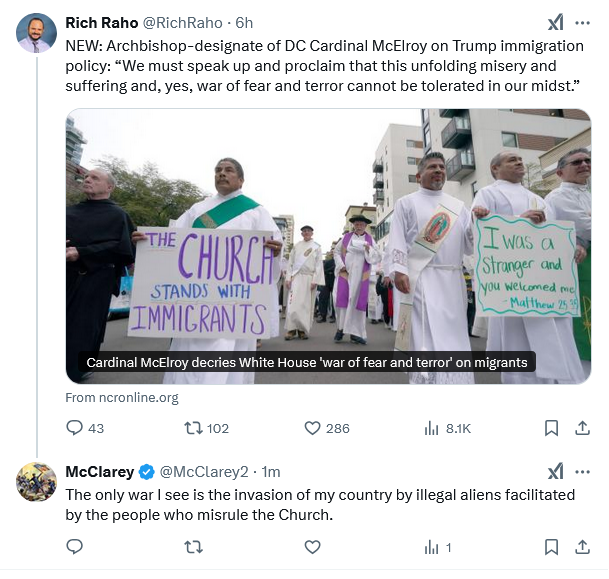Open Grok icon on McClarey's reply
Image resolution: width=609 pixels, height=579 pixels.
coord(555,471)
